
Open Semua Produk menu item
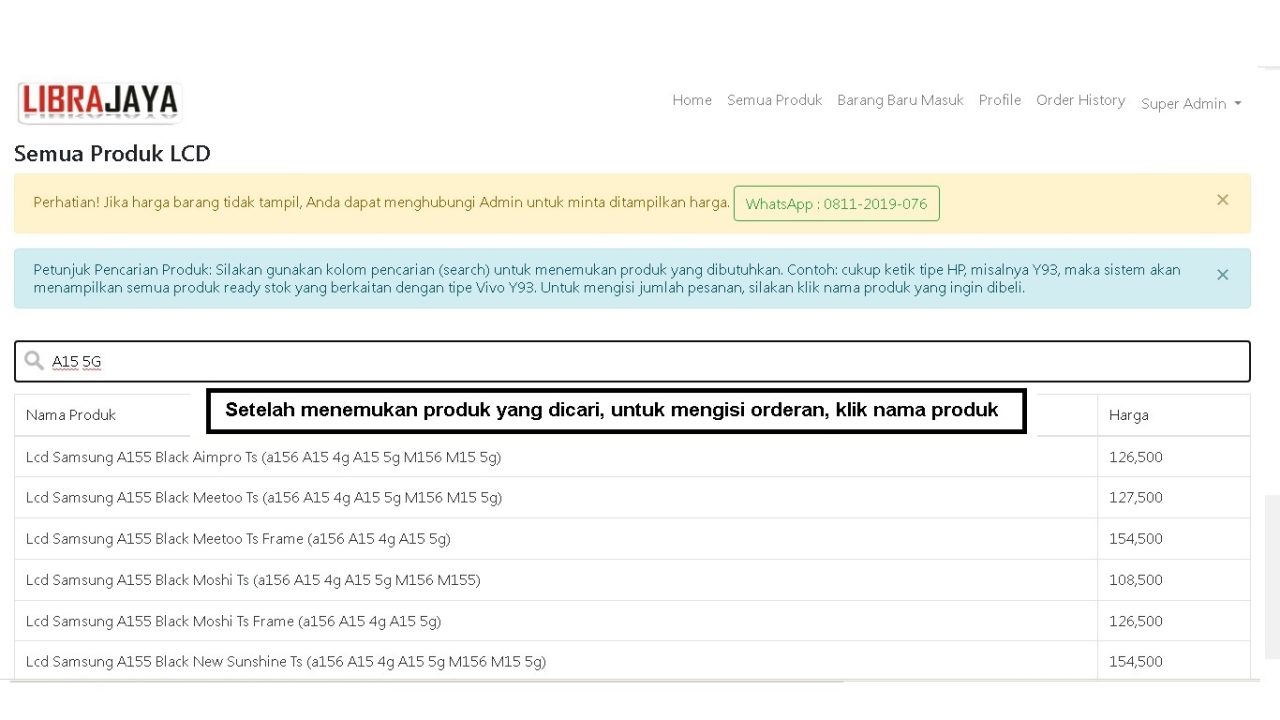pos(774,100)
